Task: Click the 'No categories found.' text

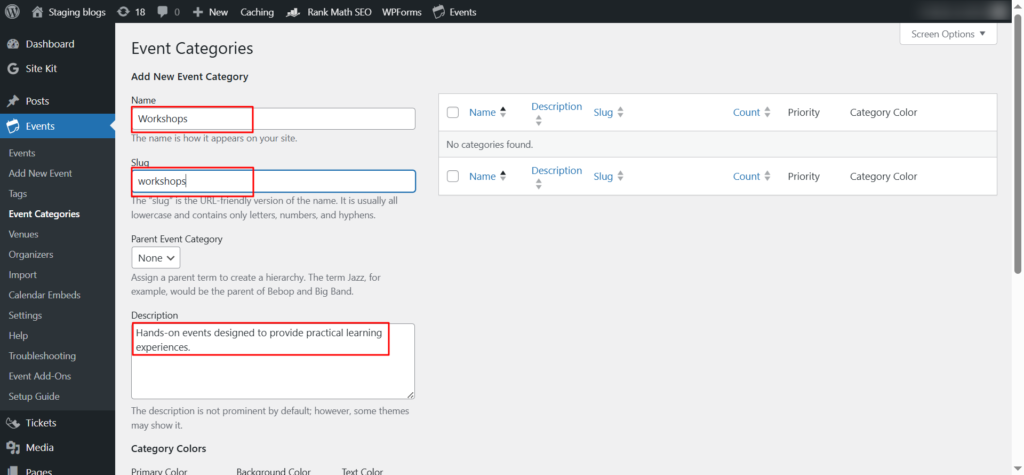Action: point(490,144)
